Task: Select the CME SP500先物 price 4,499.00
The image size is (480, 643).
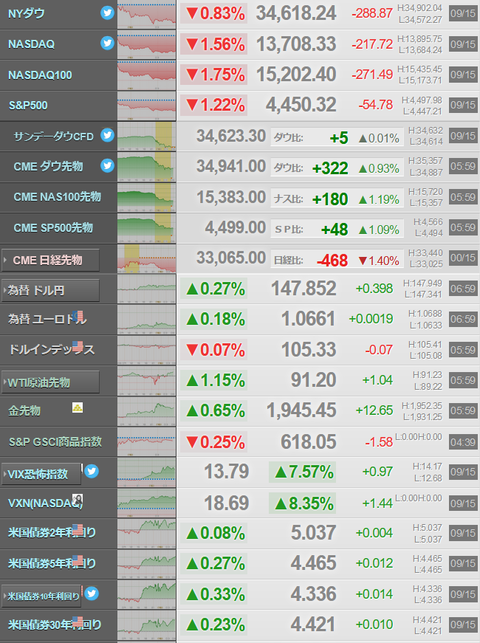Action: (235, 227)
